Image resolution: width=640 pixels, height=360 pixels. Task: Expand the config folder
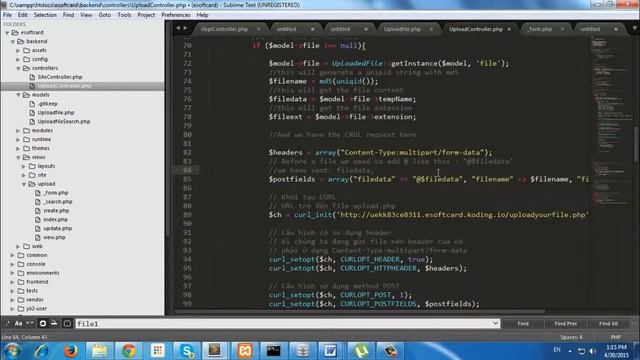point(18,60)
